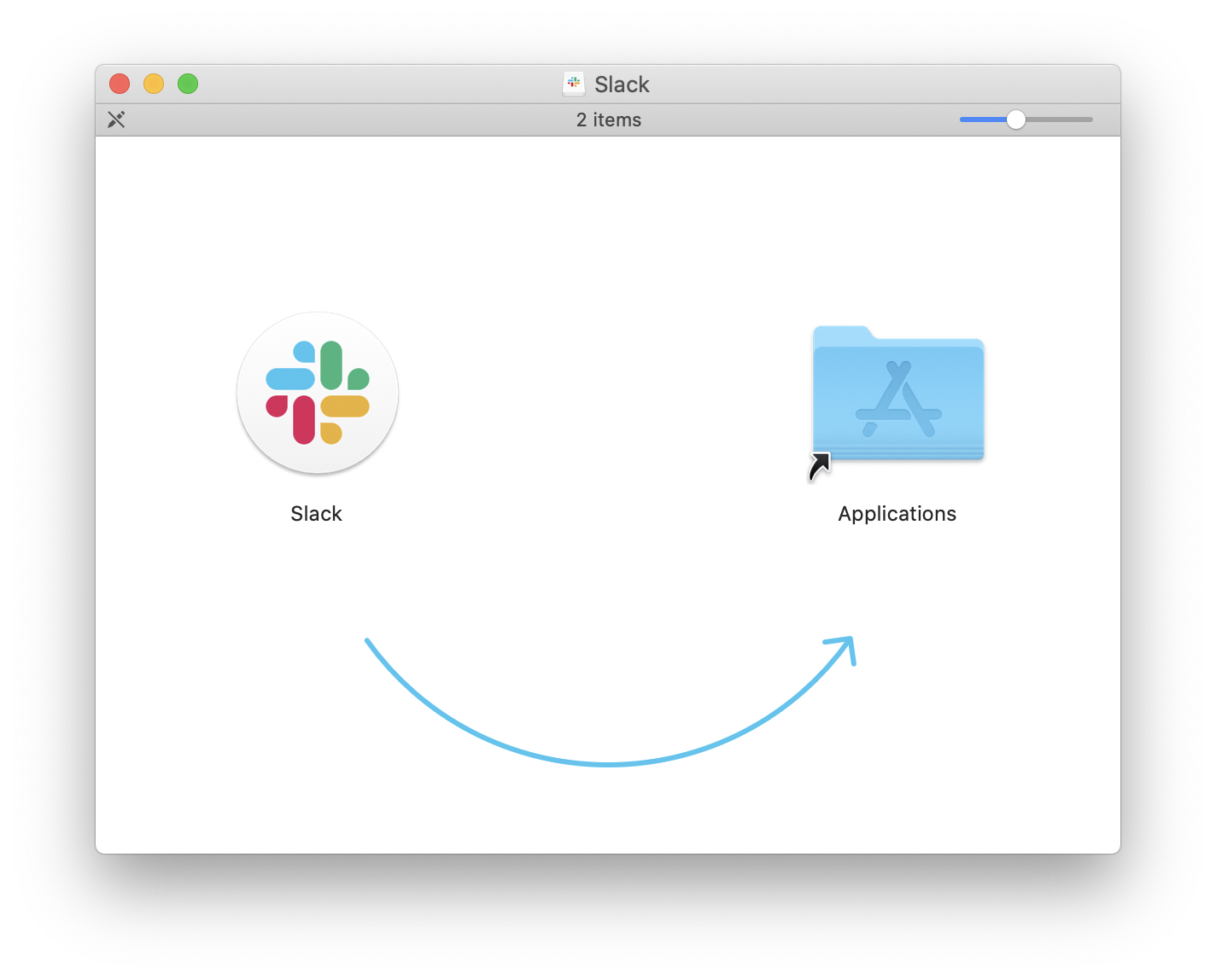1216x980 pixels.
Task: Click the crossed-out pen read-only badge
Action: (116, 120)
